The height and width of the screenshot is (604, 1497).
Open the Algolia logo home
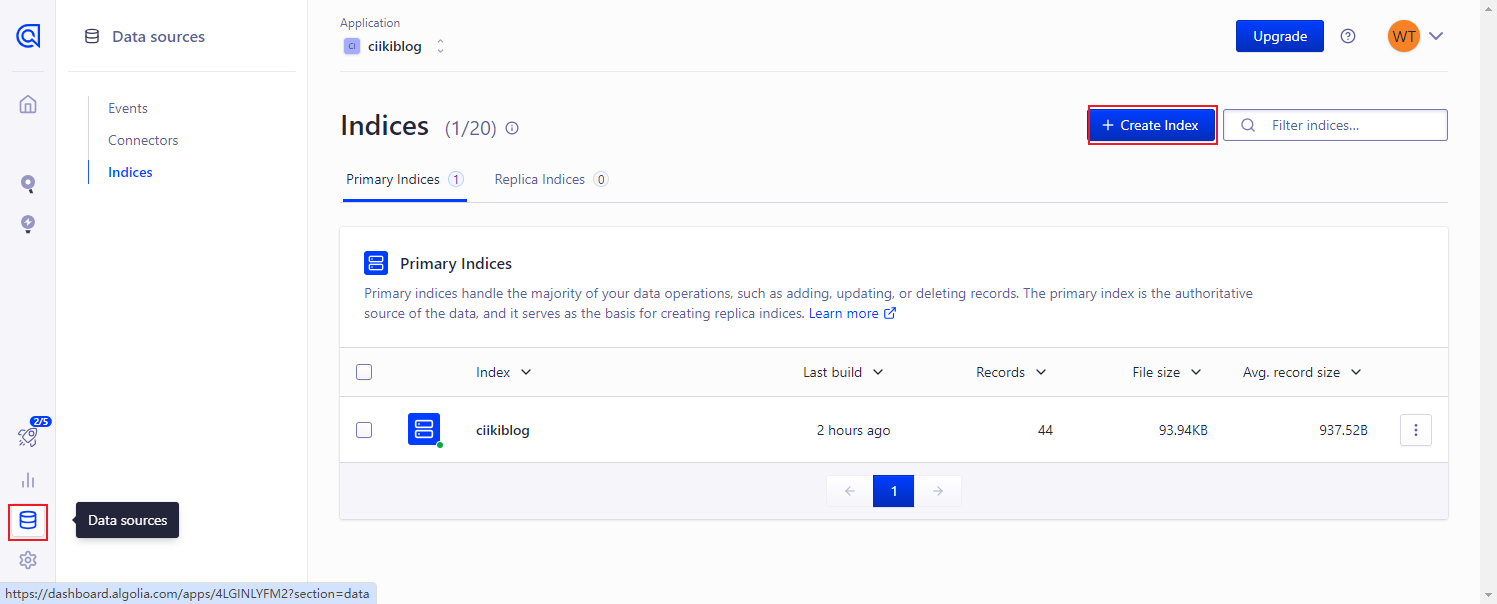pyautogui.click(x=28, y=36)
